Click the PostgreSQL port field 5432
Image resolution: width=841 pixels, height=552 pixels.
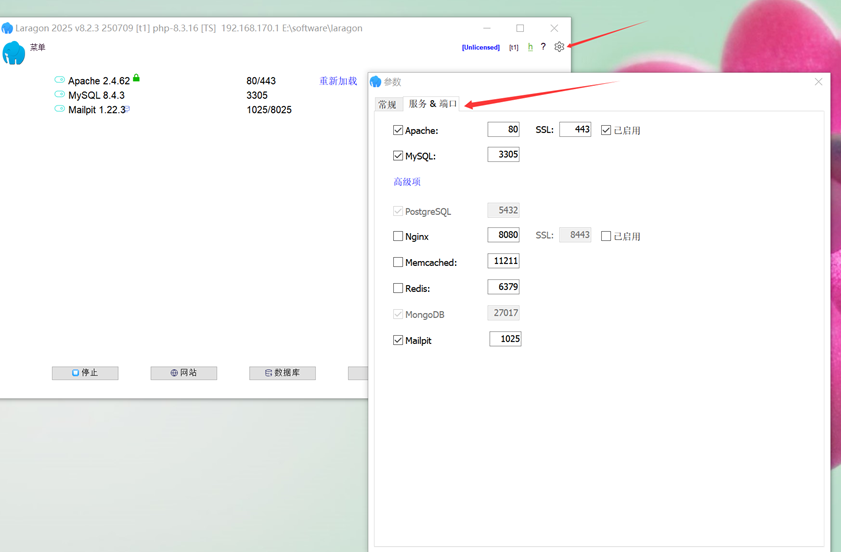click(504, 210)
